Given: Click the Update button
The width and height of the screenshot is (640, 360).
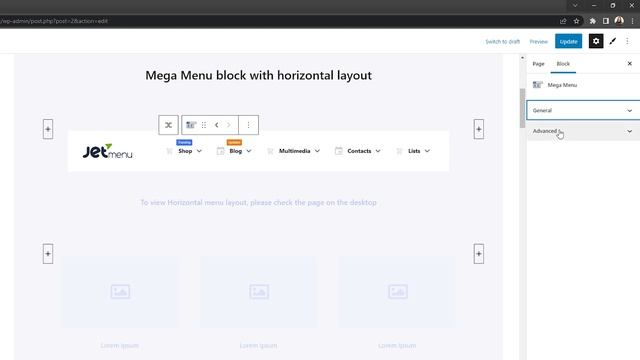Looking at the screenshot, I should [568, 41].
